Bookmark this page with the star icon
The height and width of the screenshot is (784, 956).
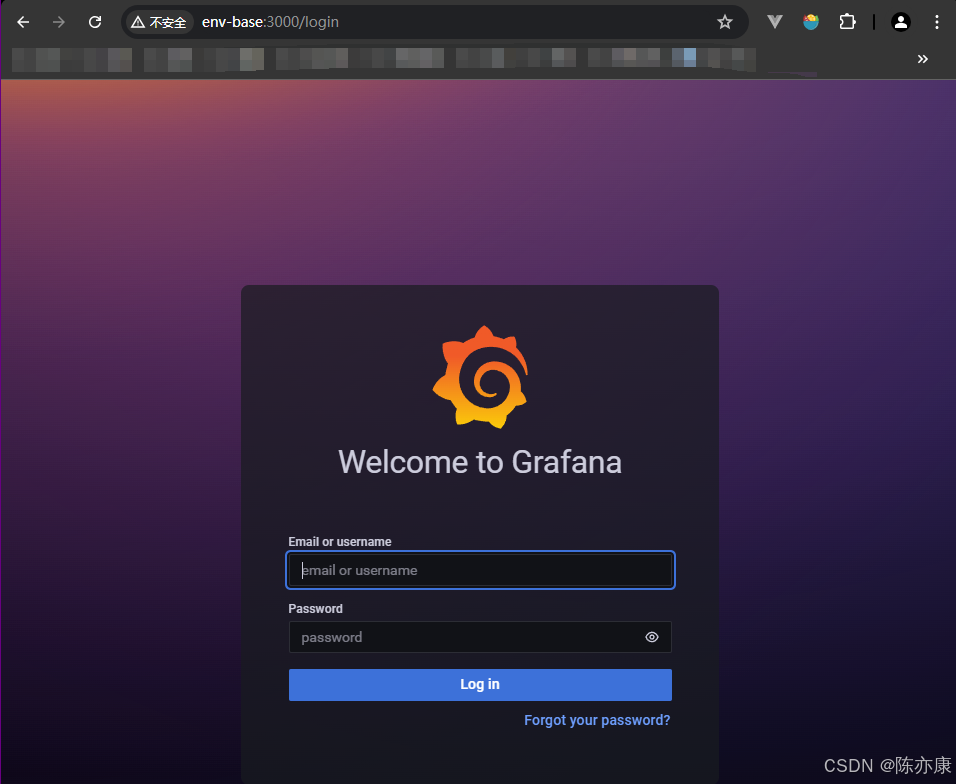(724, 23)
